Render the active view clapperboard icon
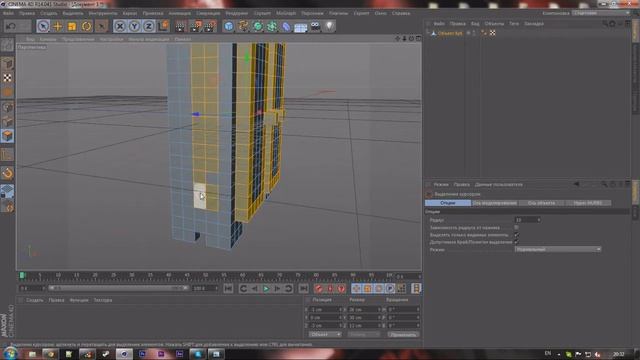The image size is (640, 360). [180, 27]
